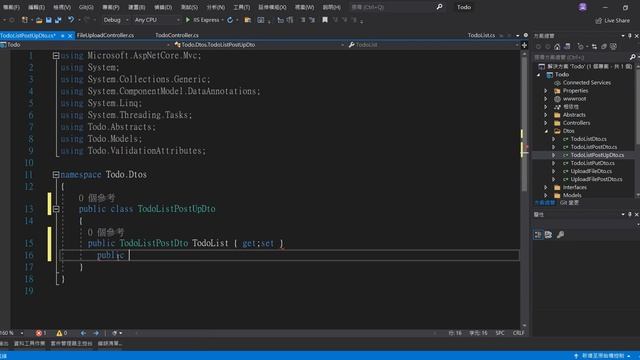This screenshot has height=360, width=640.
Task: Open the IIS Express target dropdown arrow
Action: point(222,20)
